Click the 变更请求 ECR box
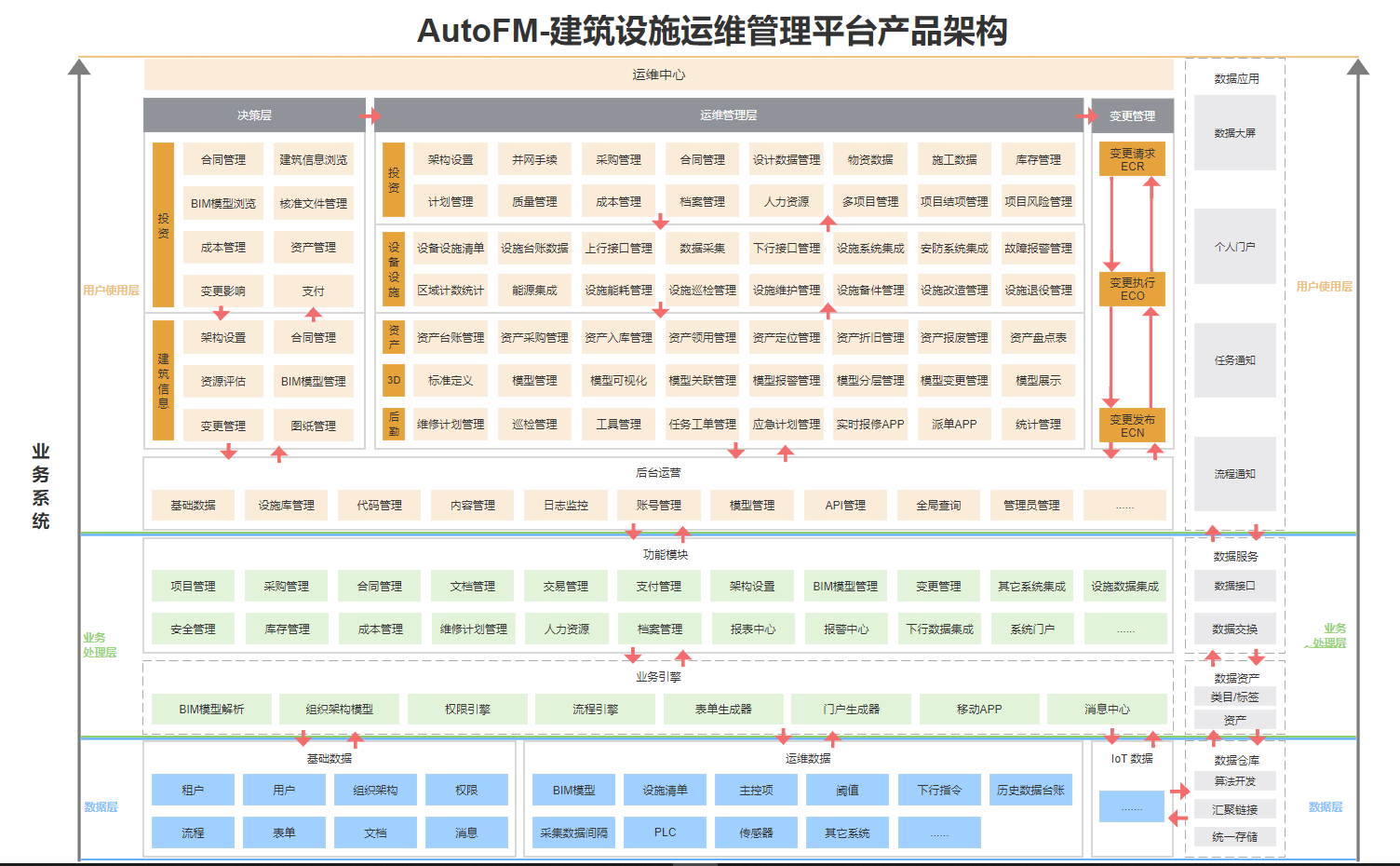 [x=1132, y=159]
